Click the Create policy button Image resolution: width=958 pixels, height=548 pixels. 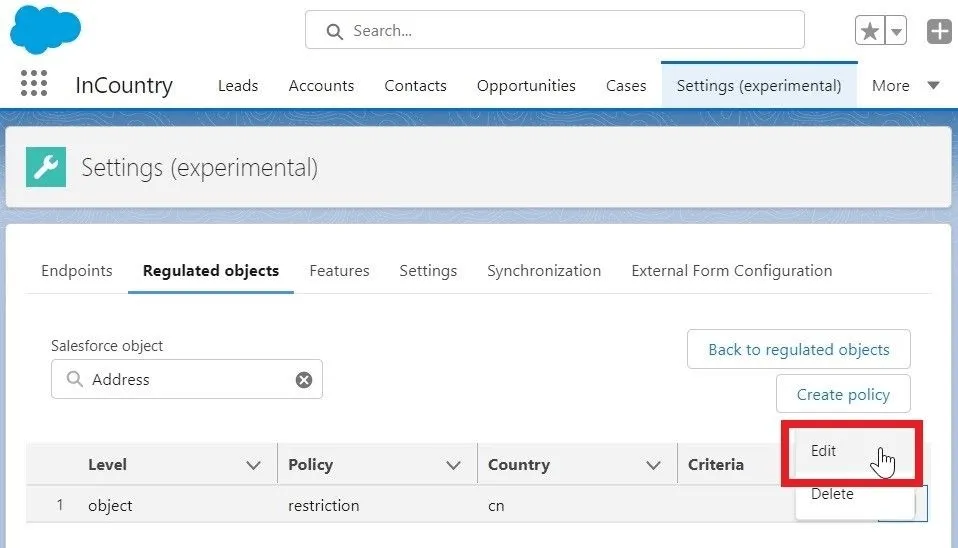point(842,395)
